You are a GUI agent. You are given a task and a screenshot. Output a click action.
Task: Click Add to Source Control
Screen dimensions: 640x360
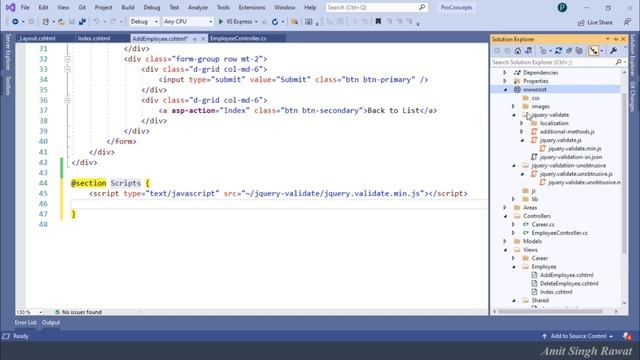(x=578, y=336)
